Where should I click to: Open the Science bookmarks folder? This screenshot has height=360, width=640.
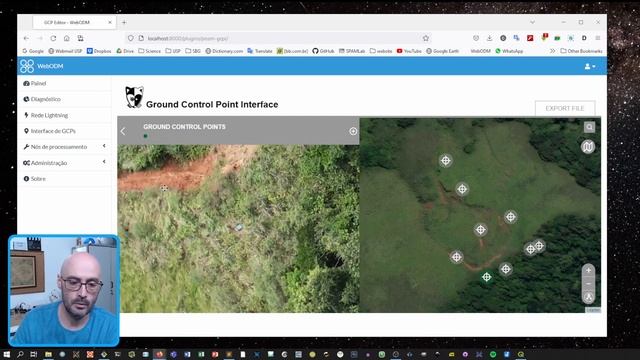click(x=149, y=51)
